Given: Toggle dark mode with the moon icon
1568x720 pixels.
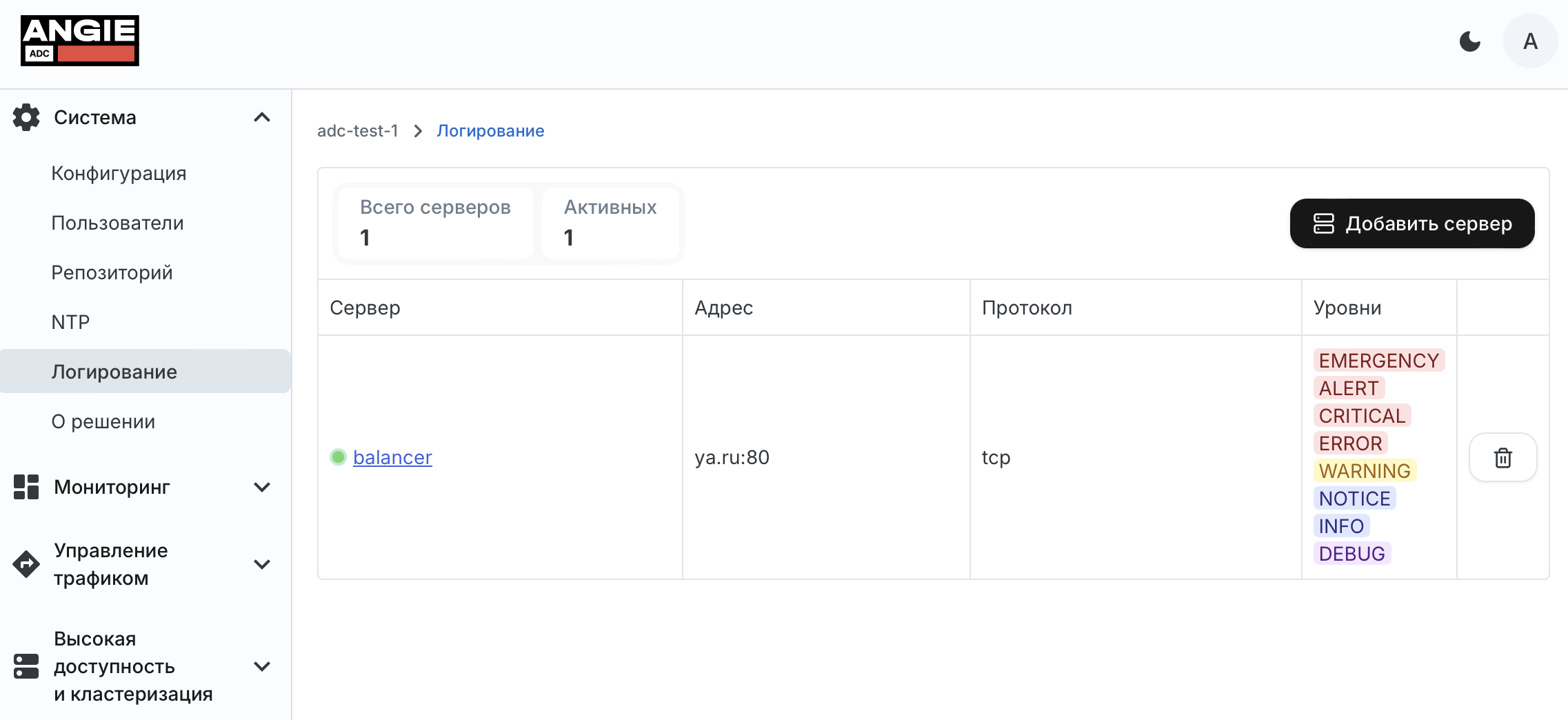Looking at the screenshot, I should [1470, 41].
